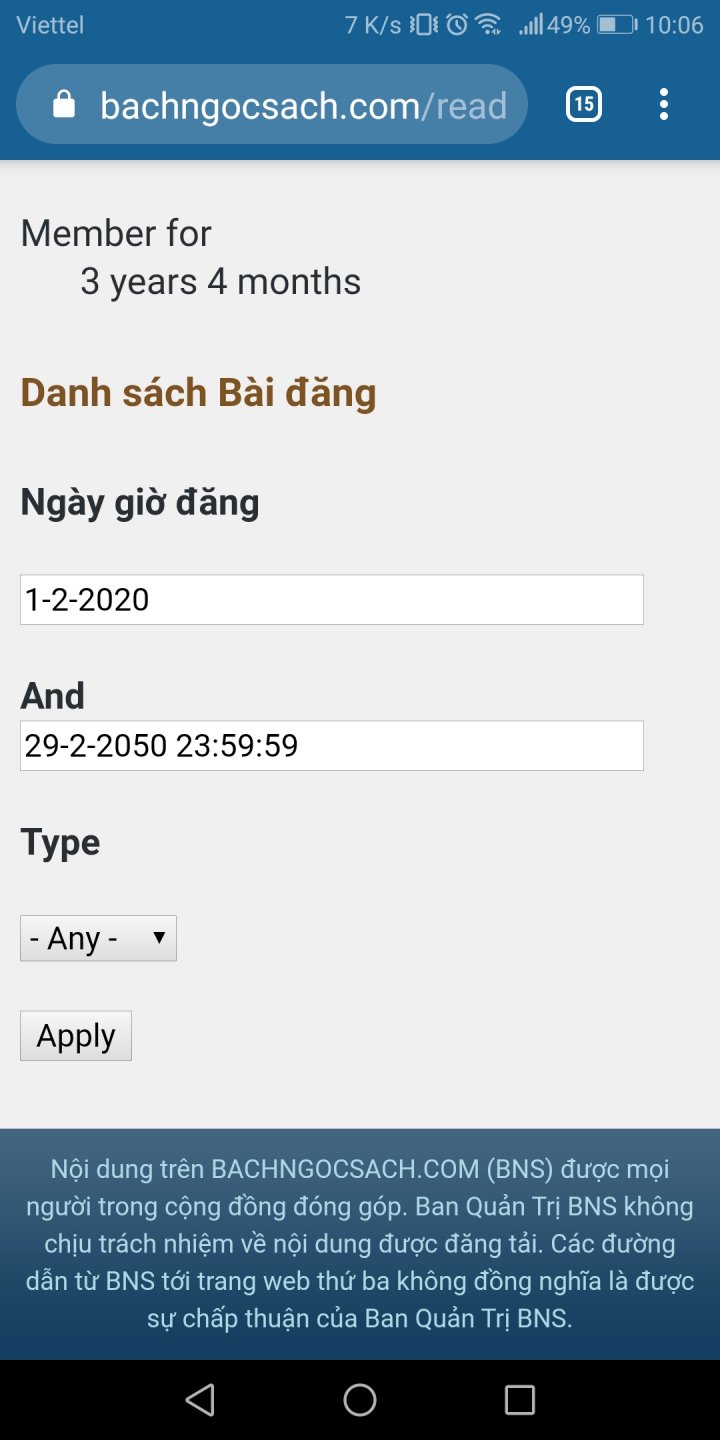Open Chrome's three-dot overflow menu
Screen dimensions: 720x1440
[664, 104]
